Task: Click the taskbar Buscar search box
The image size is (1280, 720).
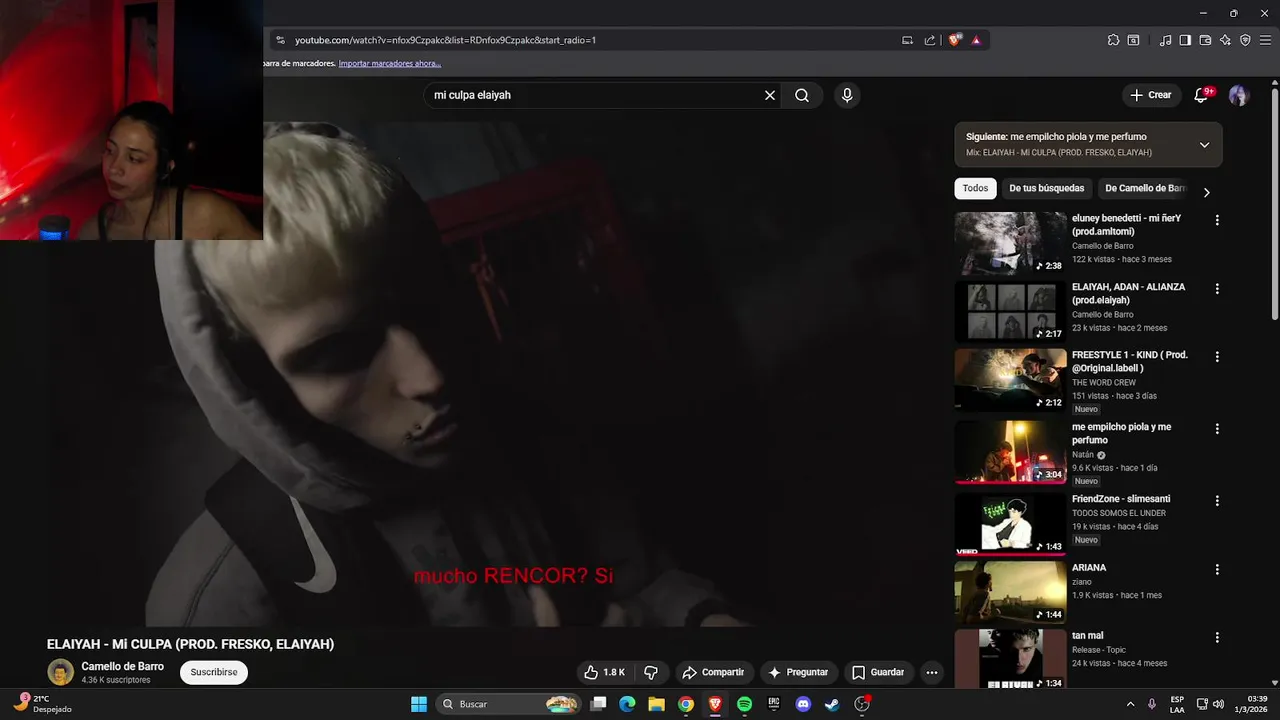Action: (x=508, y=704)
